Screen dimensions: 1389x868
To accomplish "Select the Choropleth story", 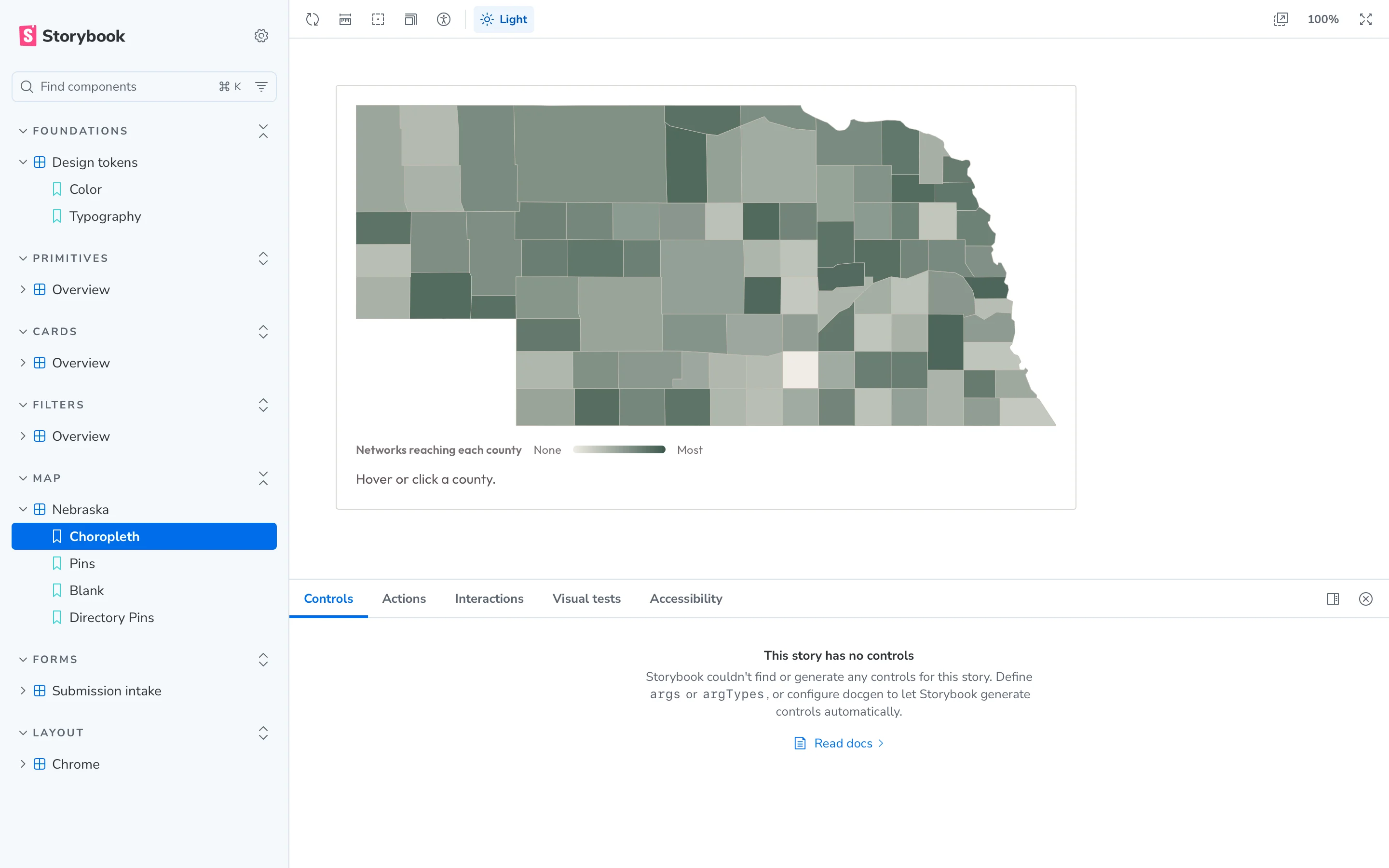I will click(x=144, y=536).
